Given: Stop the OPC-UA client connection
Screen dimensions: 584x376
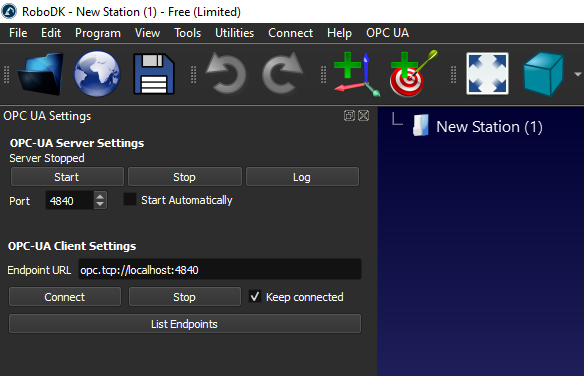Looking at the screenshot, I should click(x=184, y=297).
